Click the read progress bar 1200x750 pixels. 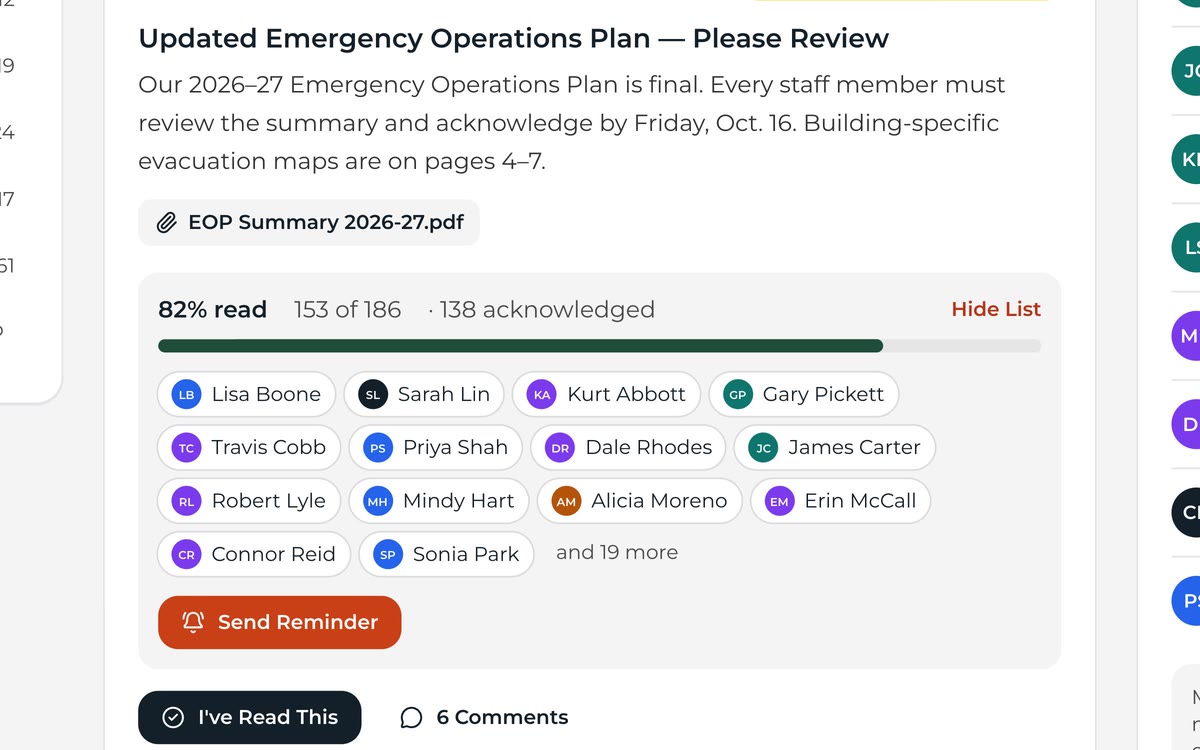[599, 346]
